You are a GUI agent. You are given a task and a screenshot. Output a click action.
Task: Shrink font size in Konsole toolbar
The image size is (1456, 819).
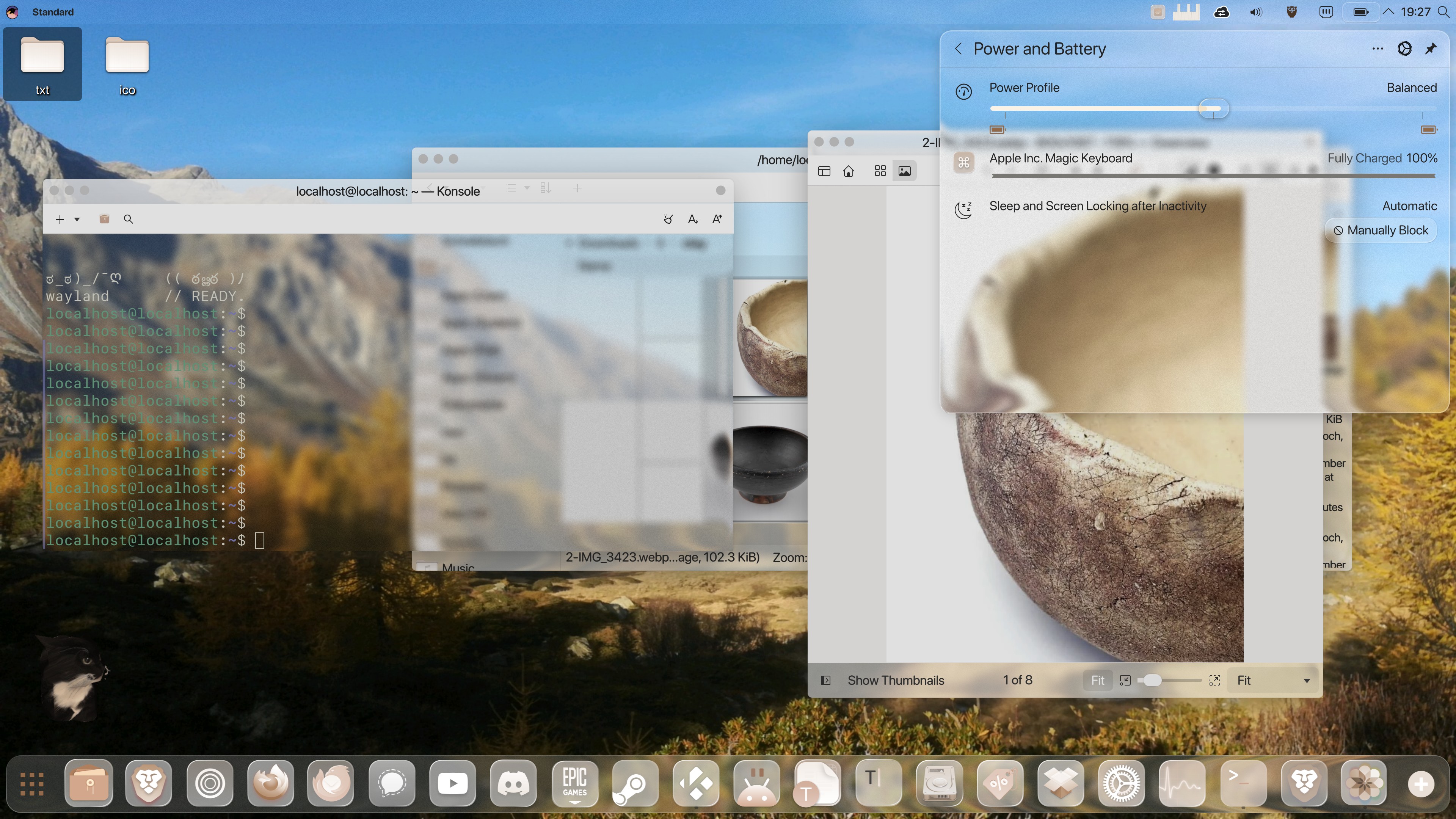coord(693,219)
